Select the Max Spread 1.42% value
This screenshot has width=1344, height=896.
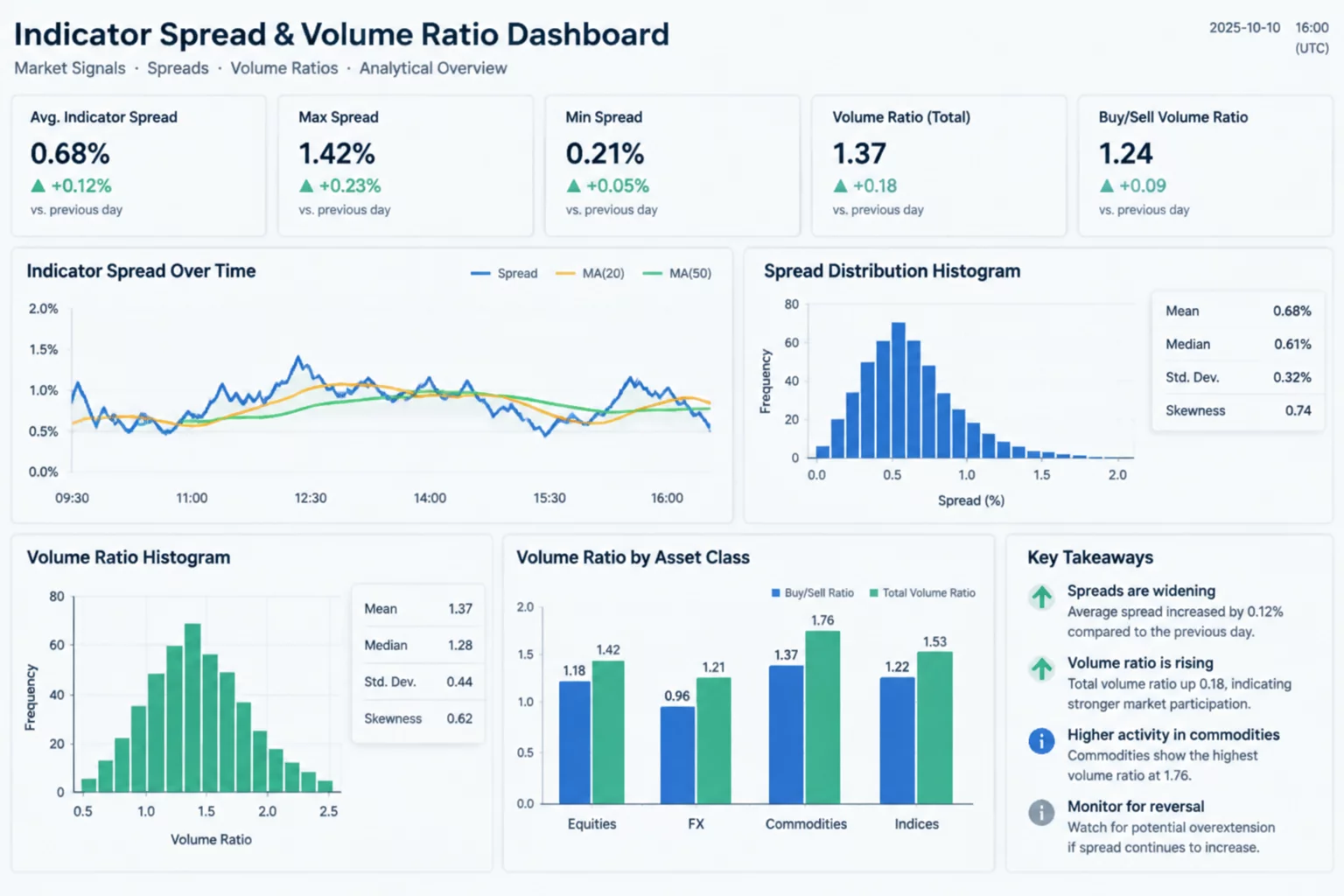337,154
